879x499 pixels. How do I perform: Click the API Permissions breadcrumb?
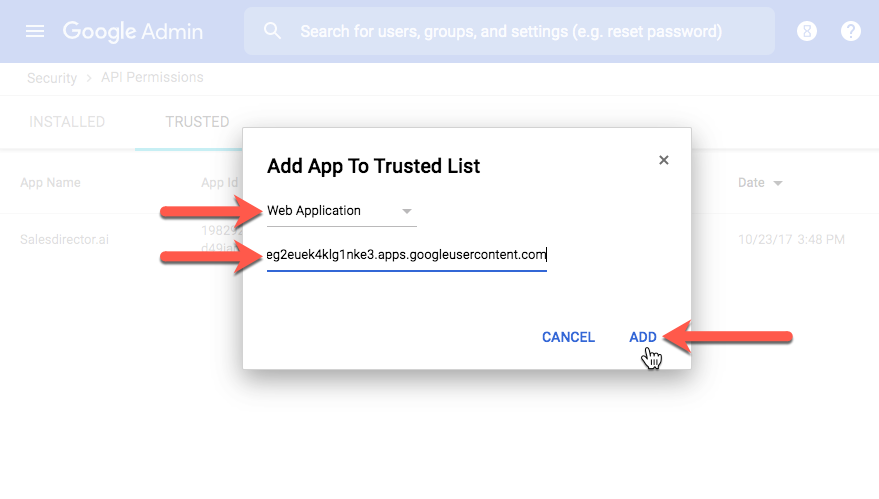pyautogui.click(x=152, y=77)
